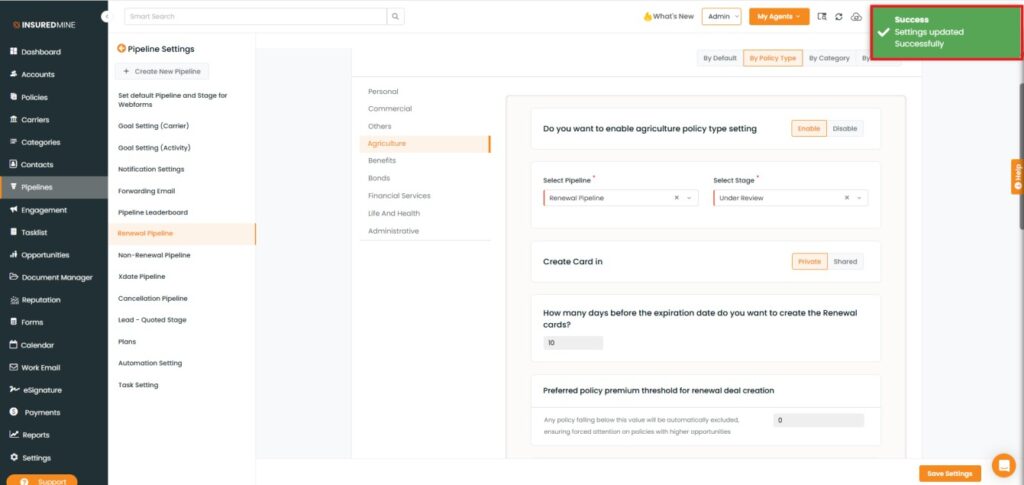
Task: Click the Save Settings button
Action: point(949,473)
